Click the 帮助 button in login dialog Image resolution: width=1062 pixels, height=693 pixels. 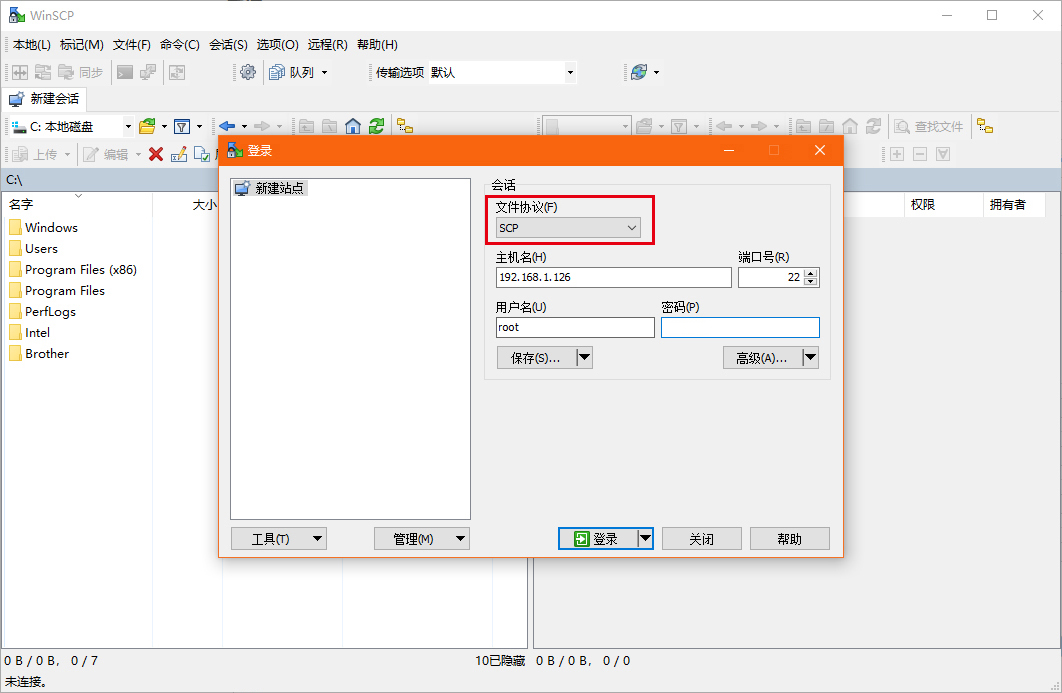[x=790, y=539]
